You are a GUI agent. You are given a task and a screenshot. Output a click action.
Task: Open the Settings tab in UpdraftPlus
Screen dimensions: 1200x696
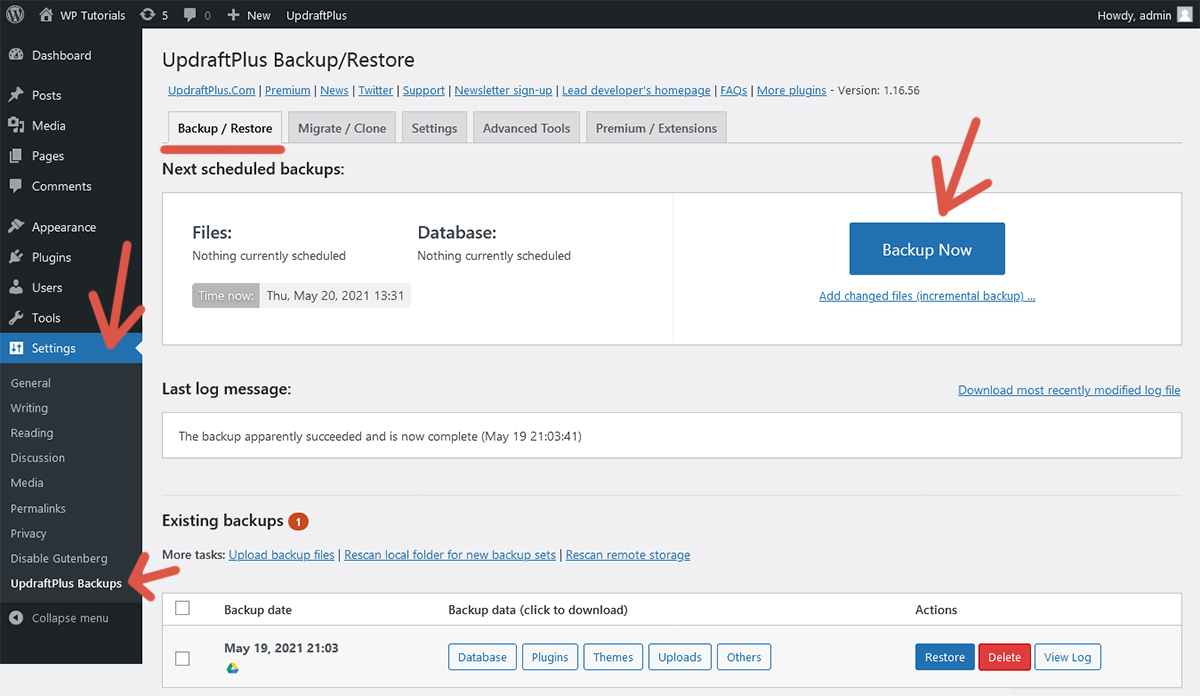pos(434,128)
